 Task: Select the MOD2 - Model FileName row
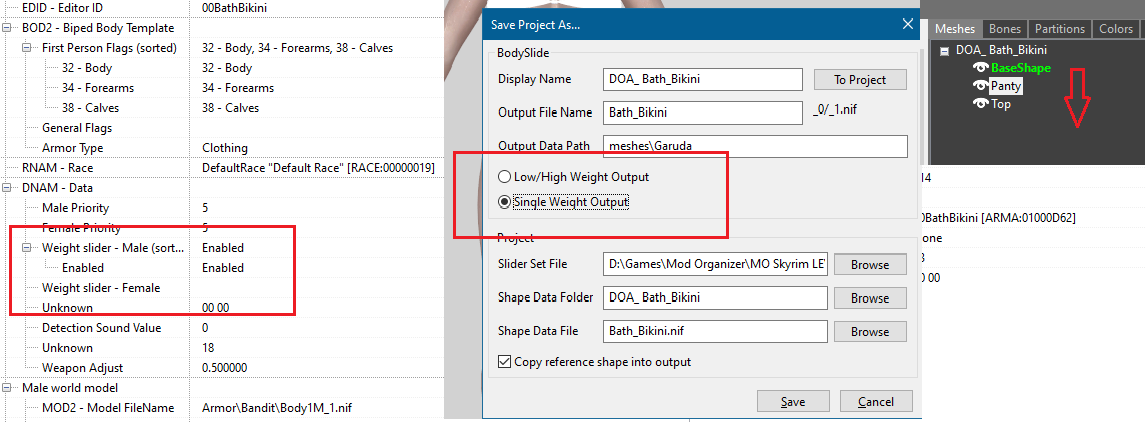coord(222,407)
